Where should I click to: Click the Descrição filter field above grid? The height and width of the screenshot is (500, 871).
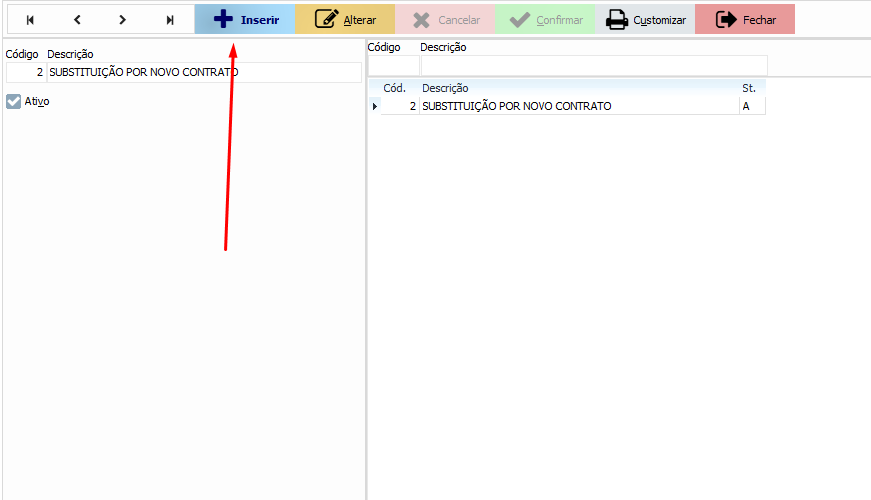coord(593,65)
